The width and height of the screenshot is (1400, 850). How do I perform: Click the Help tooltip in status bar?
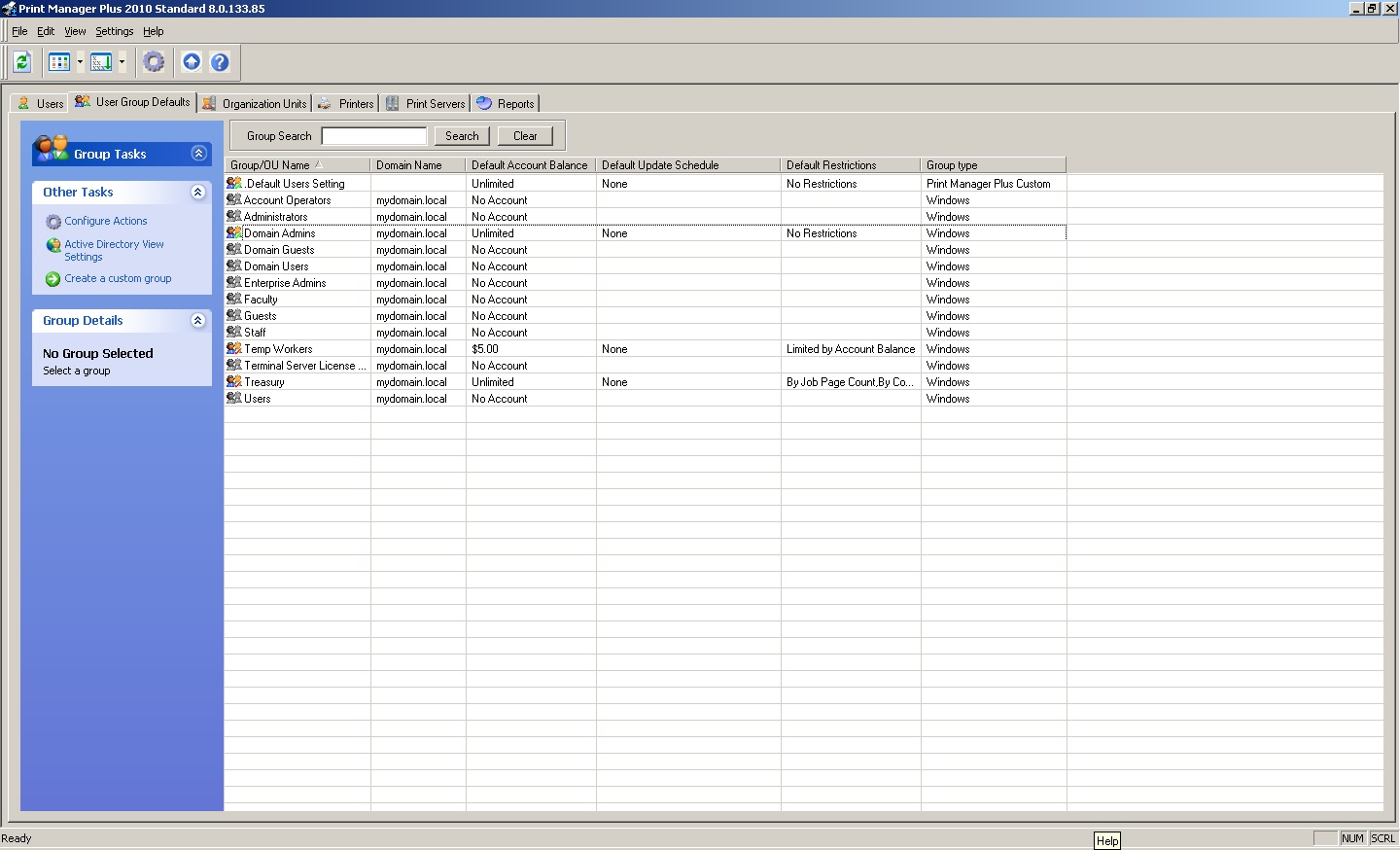click(1107, 840)
